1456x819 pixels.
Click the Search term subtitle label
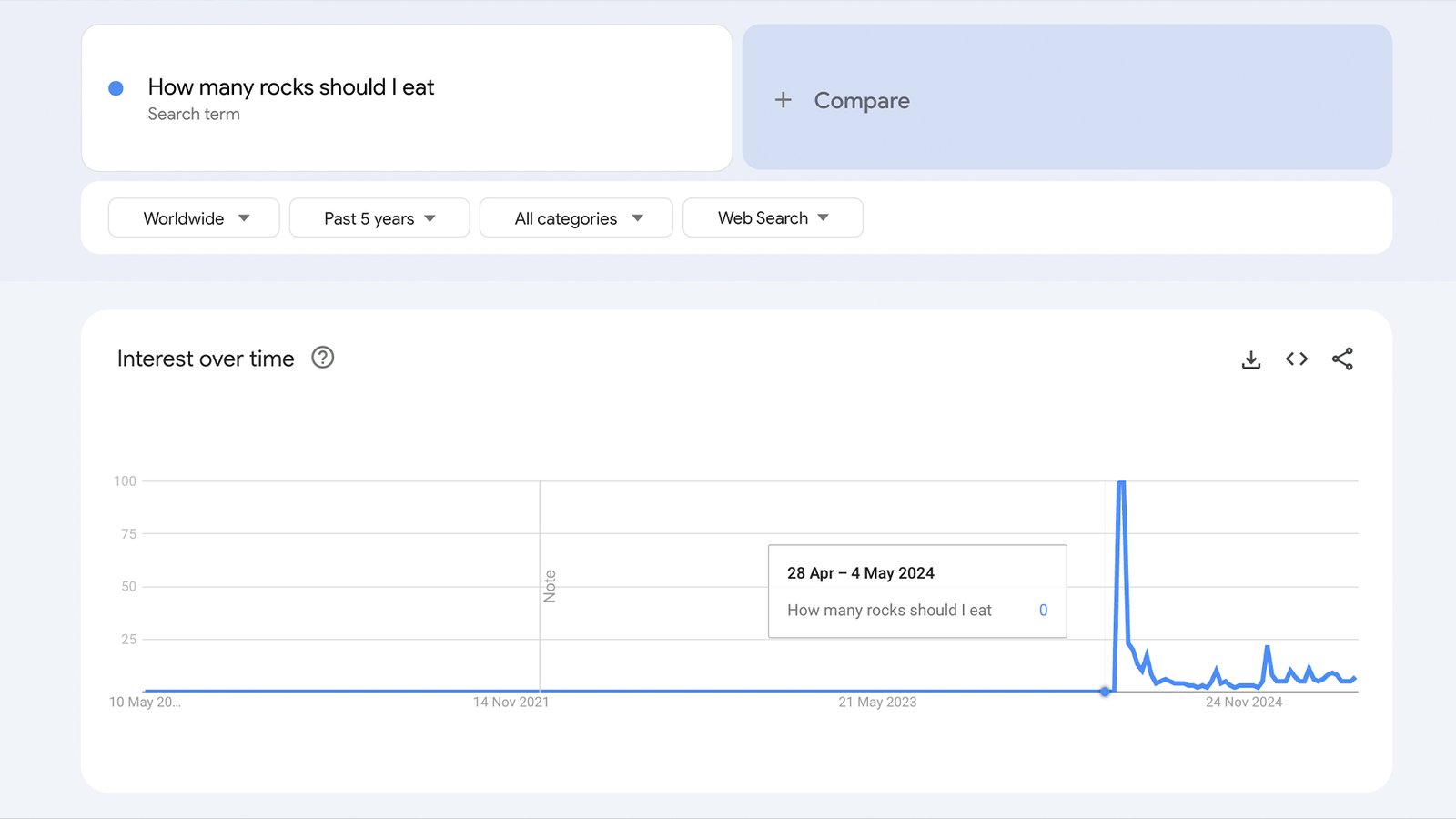194,114
